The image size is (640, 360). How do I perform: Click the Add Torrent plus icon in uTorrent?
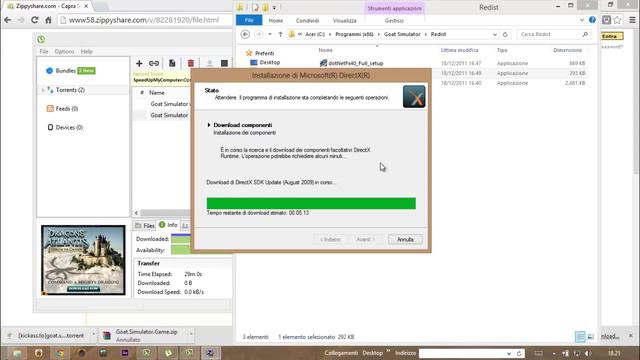139,63
